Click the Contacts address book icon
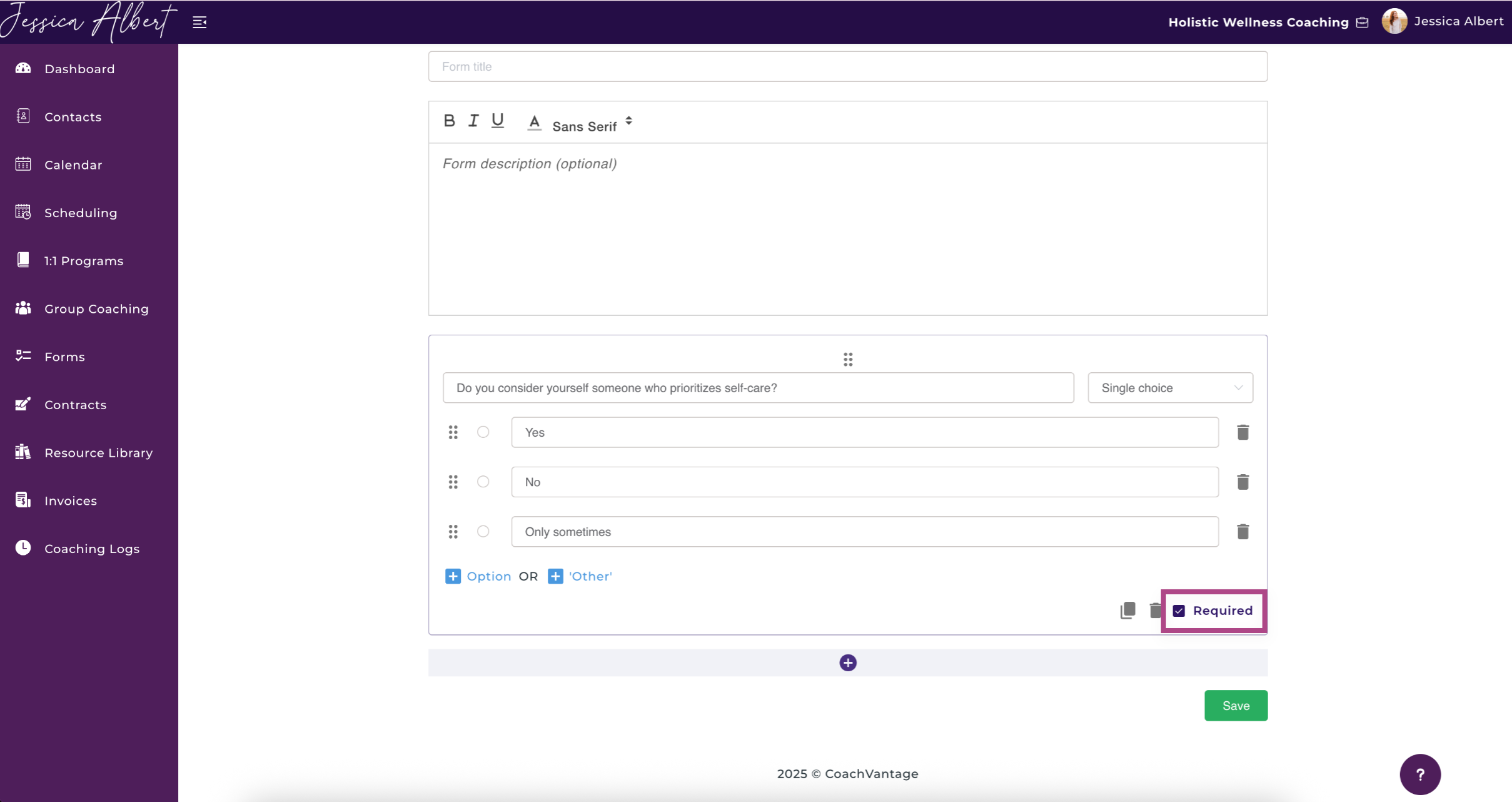Image resolution: width=1512 pixels, height=802 pixels. tap(23, 116)
